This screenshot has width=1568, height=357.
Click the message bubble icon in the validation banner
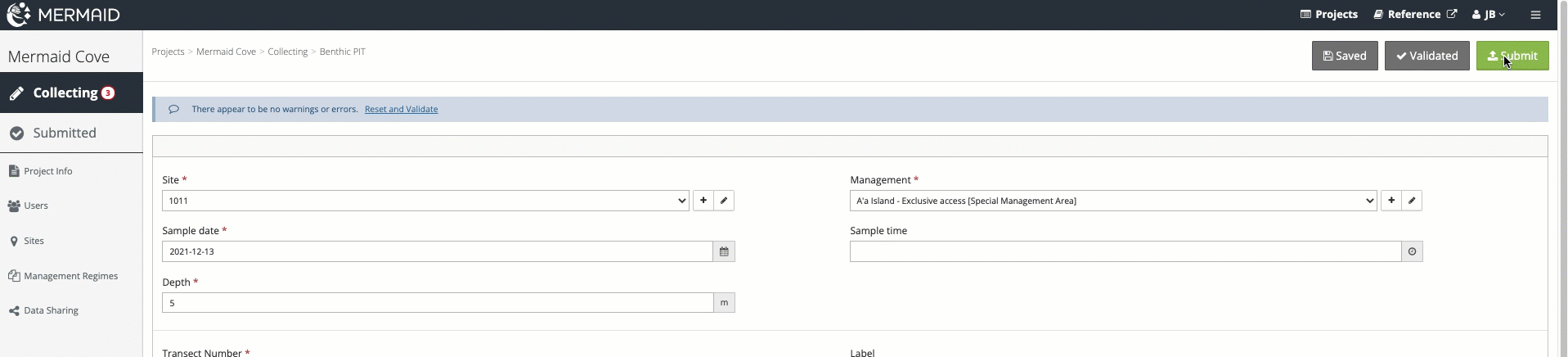click(x=173, y=109)
